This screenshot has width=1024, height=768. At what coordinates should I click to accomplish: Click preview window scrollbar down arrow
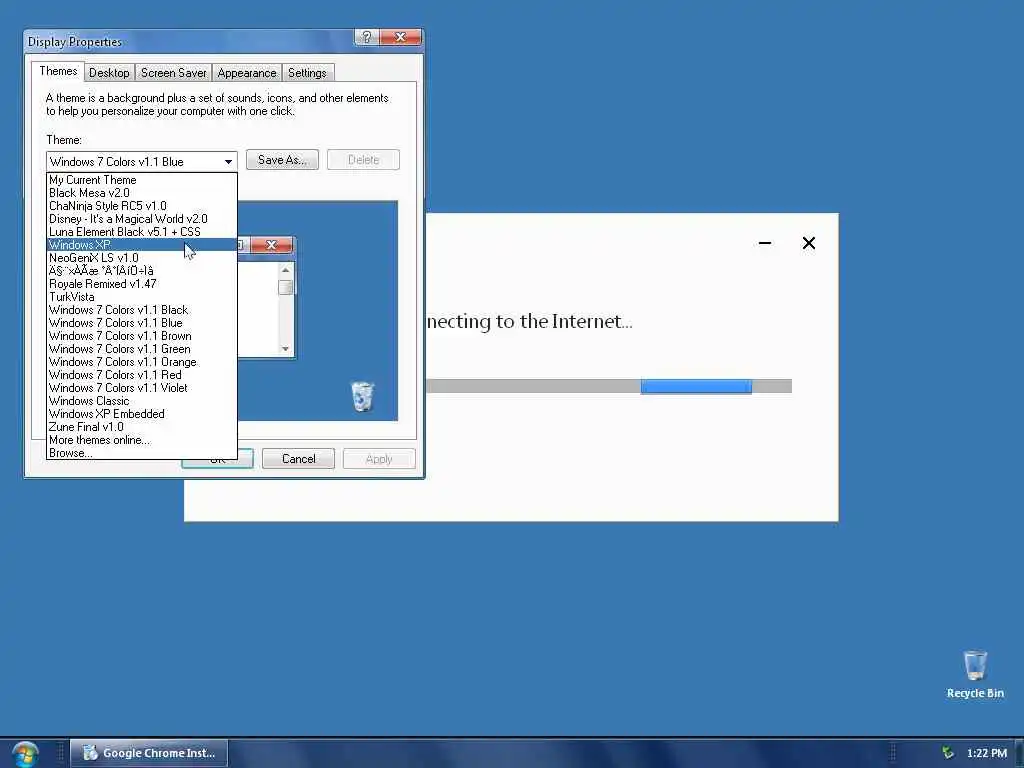[285, 349]
